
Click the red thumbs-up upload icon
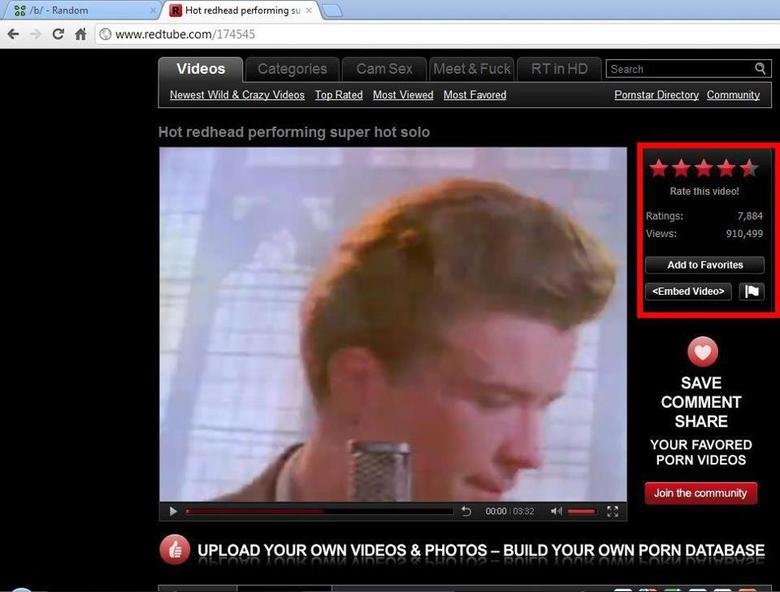point(174,549)
